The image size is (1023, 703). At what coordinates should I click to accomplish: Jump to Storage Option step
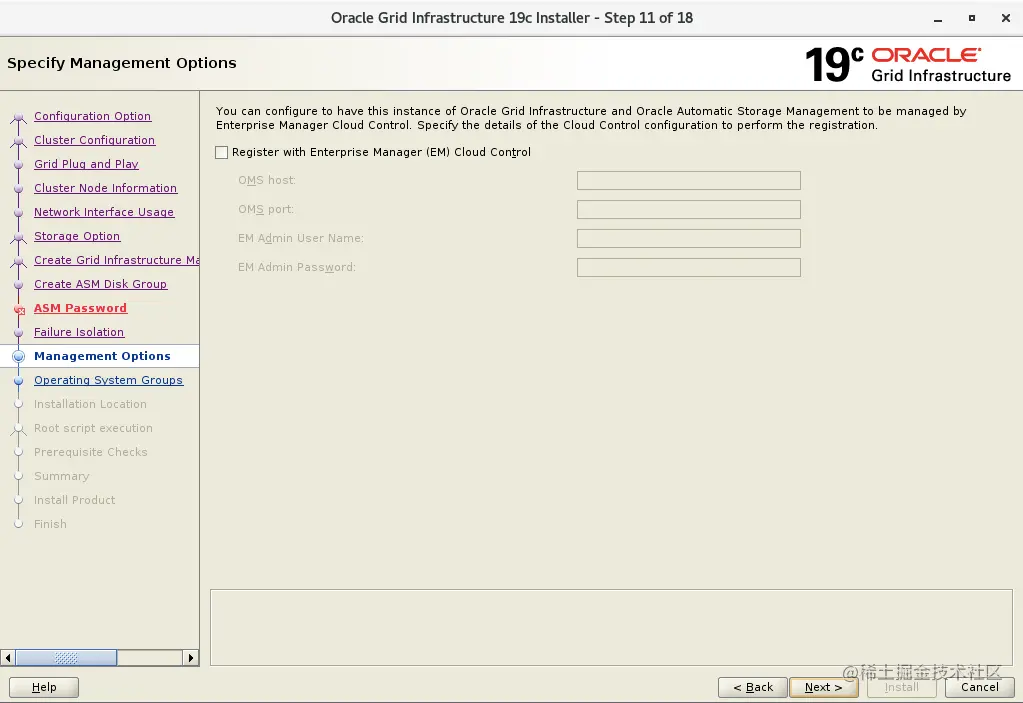pos(77,236)
